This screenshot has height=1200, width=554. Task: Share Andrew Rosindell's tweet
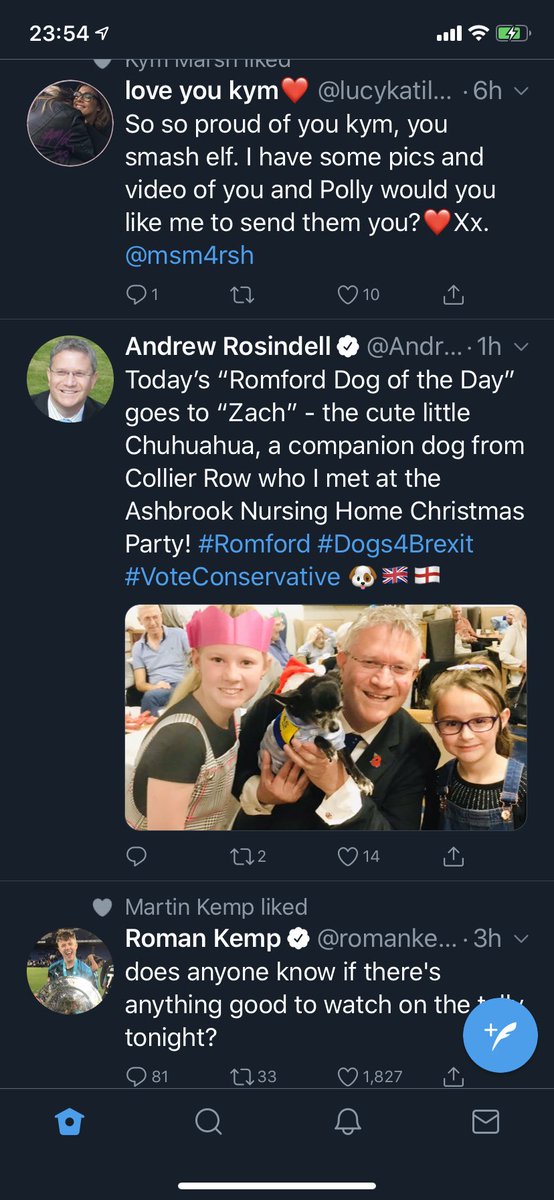tap(454, 856)
